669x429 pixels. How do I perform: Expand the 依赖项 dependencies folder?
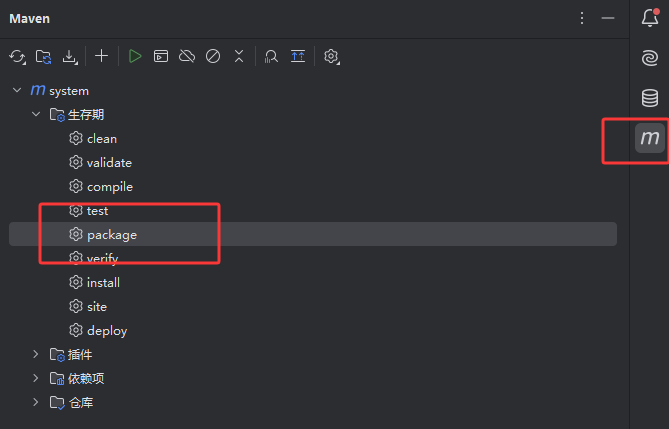click(36, 378)
